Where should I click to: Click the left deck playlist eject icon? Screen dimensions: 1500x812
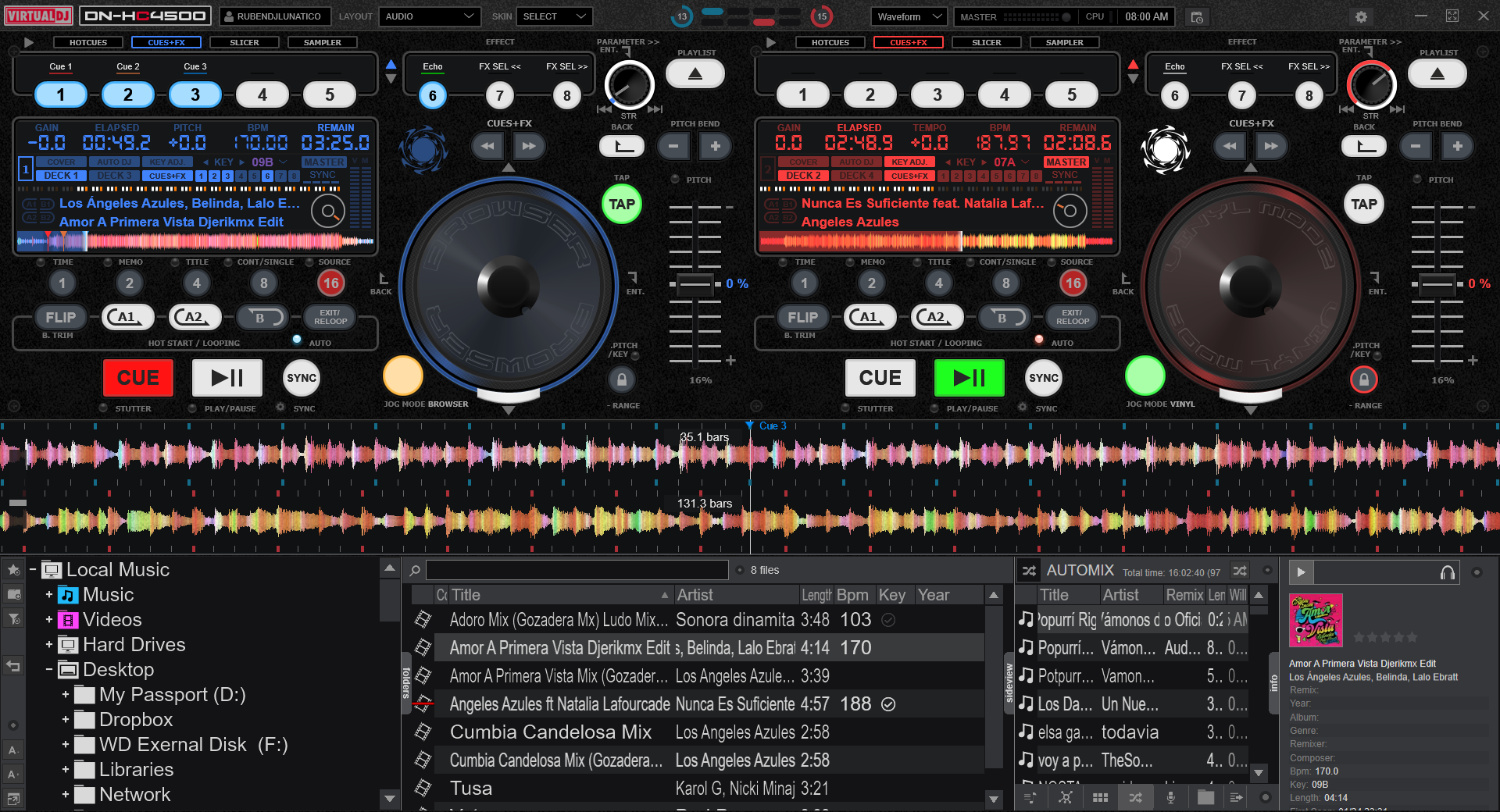tap(695, 74)
